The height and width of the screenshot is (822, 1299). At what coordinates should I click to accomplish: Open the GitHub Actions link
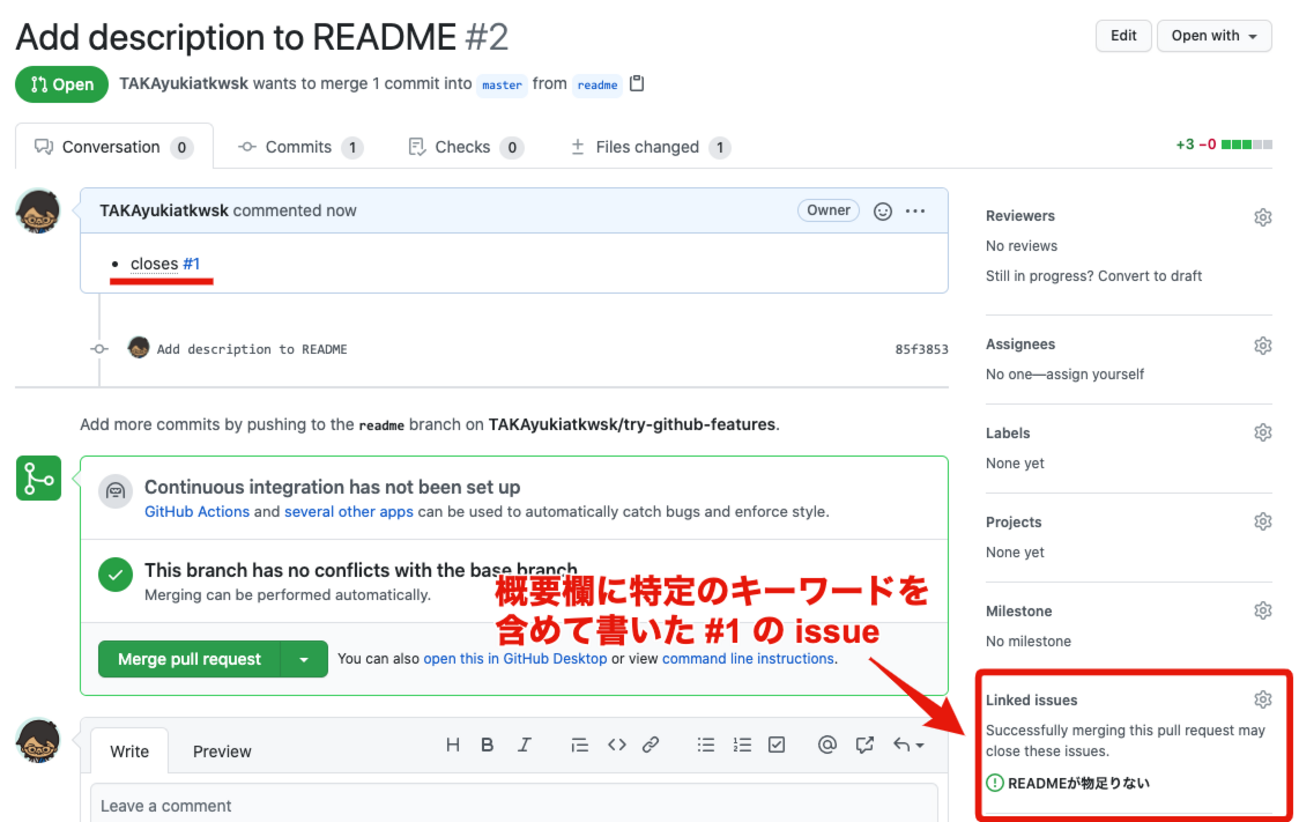[x=197, y=512]
